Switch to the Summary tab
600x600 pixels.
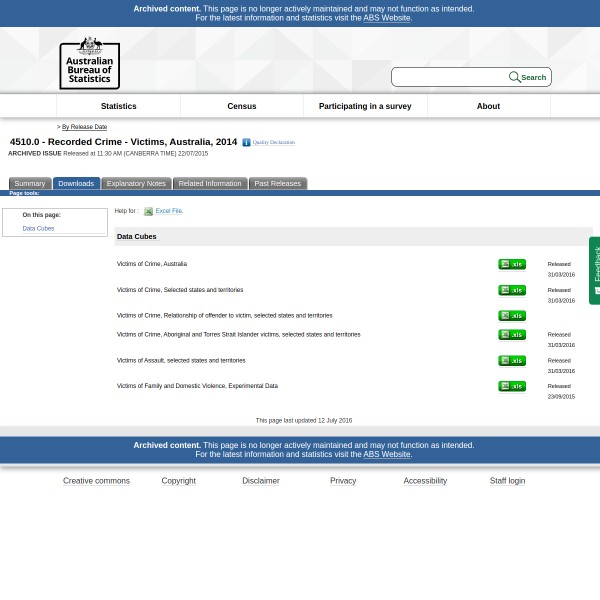(x=29, y=184)
